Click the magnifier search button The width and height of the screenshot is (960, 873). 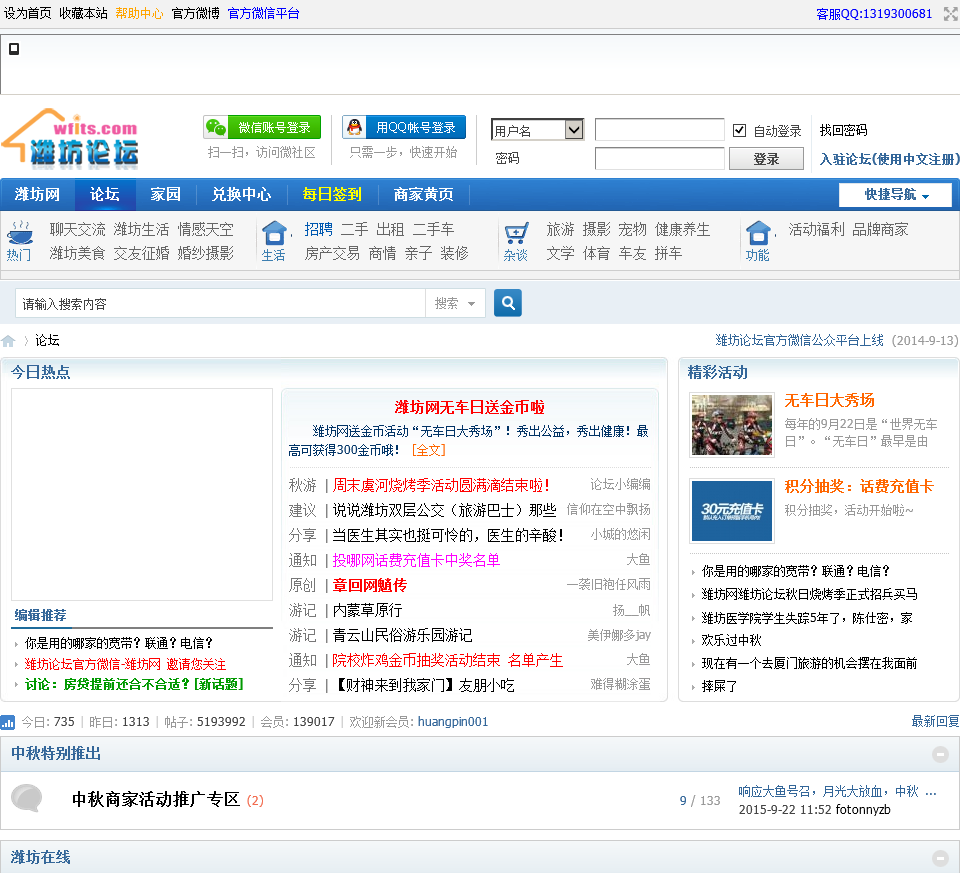coord(508,303)
